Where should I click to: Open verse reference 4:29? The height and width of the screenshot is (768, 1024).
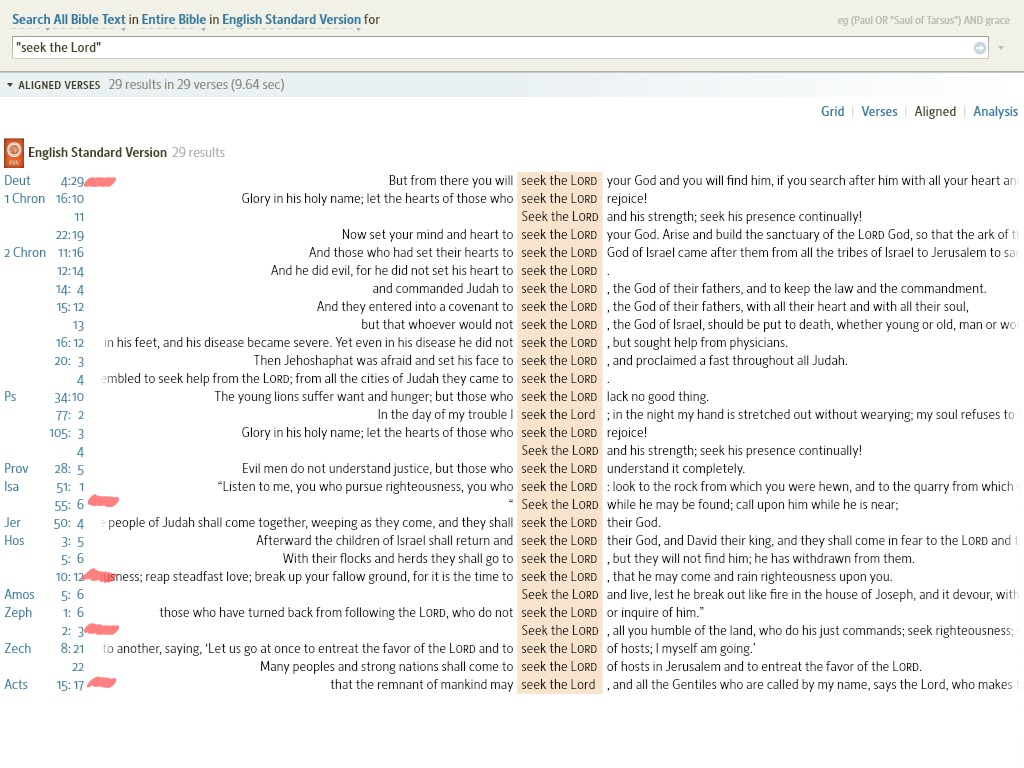[72, 182]
